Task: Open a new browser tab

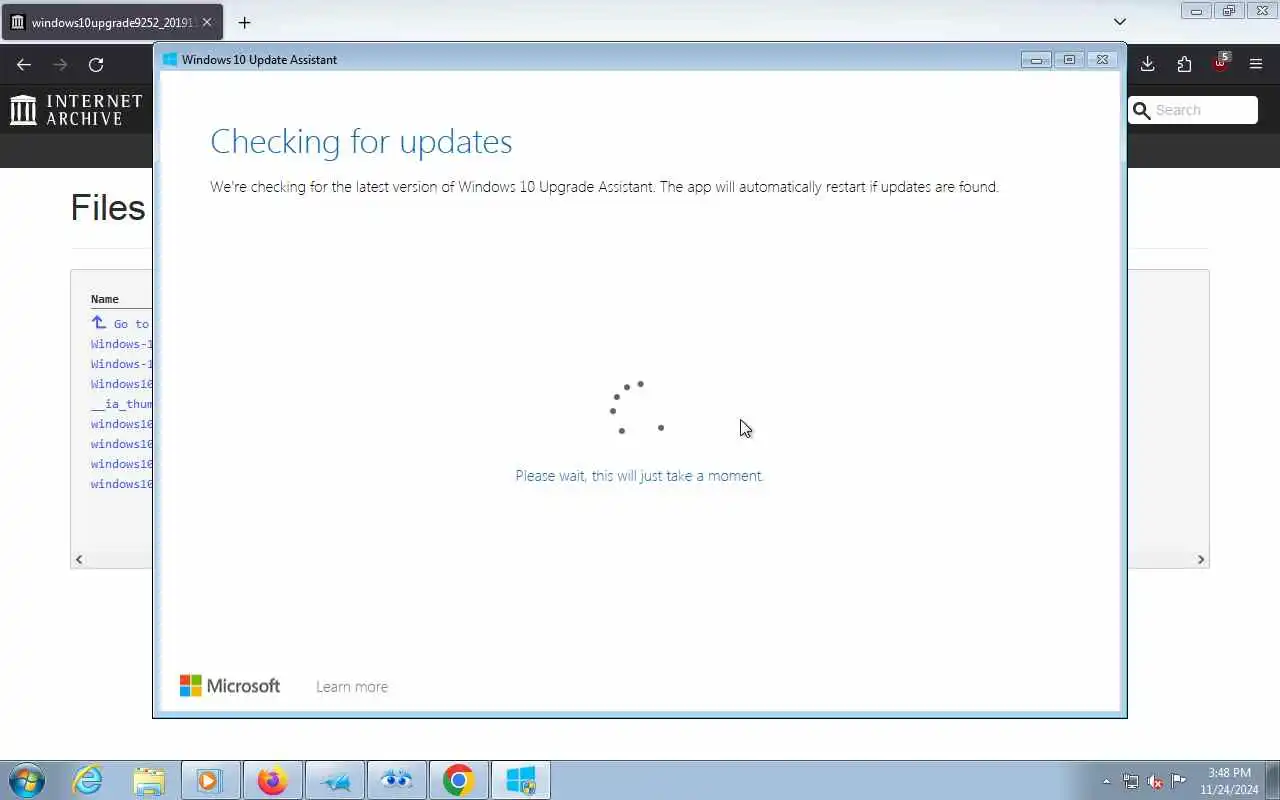Action: pos(244,22)
